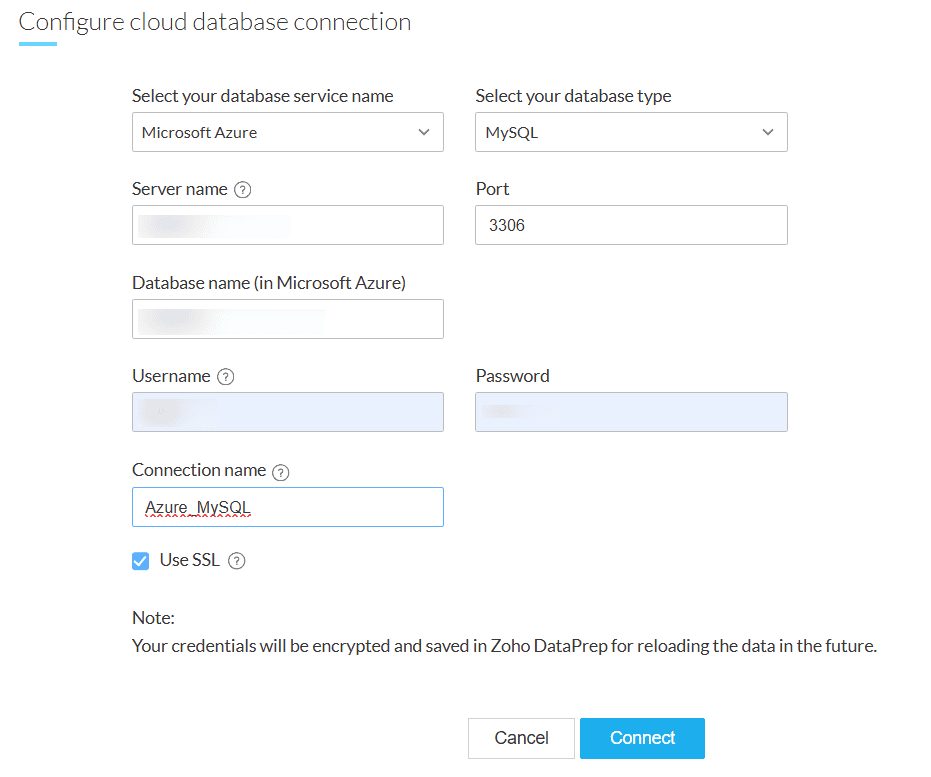This screenshot has width=931, height=777.
Task: Click the chevron arrow in MySQL selector
Action: [x=768, y=132]
